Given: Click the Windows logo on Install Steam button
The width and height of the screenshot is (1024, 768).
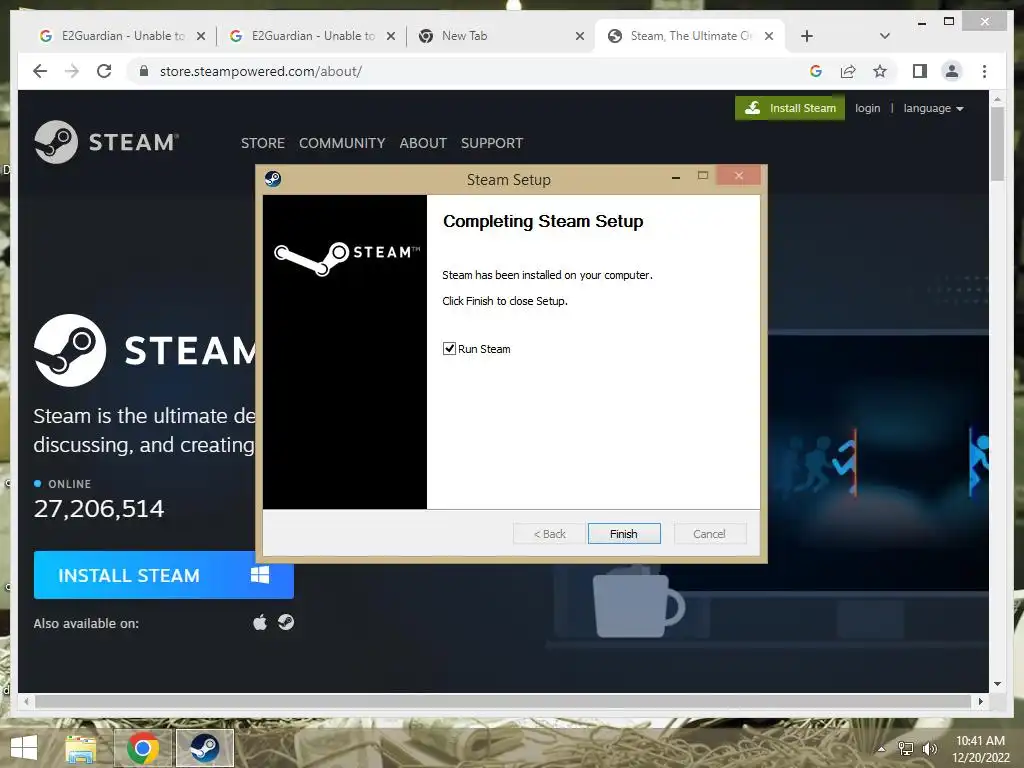Looking at the screenshot, I should [260, 575].
